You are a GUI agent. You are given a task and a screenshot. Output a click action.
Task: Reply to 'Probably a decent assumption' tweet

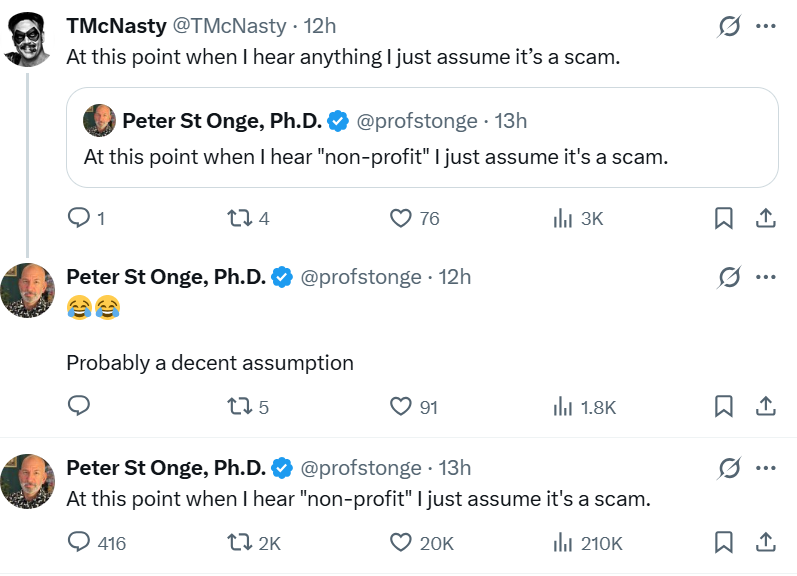tap(79, 405)
